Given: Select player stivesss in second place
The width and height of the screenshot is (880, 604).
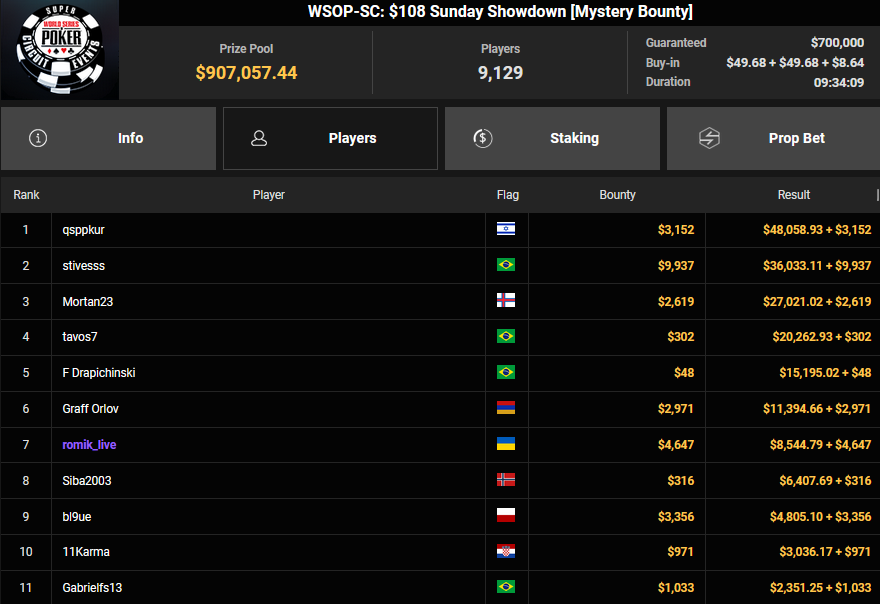Looking at the screenshot, I should 83,265.
